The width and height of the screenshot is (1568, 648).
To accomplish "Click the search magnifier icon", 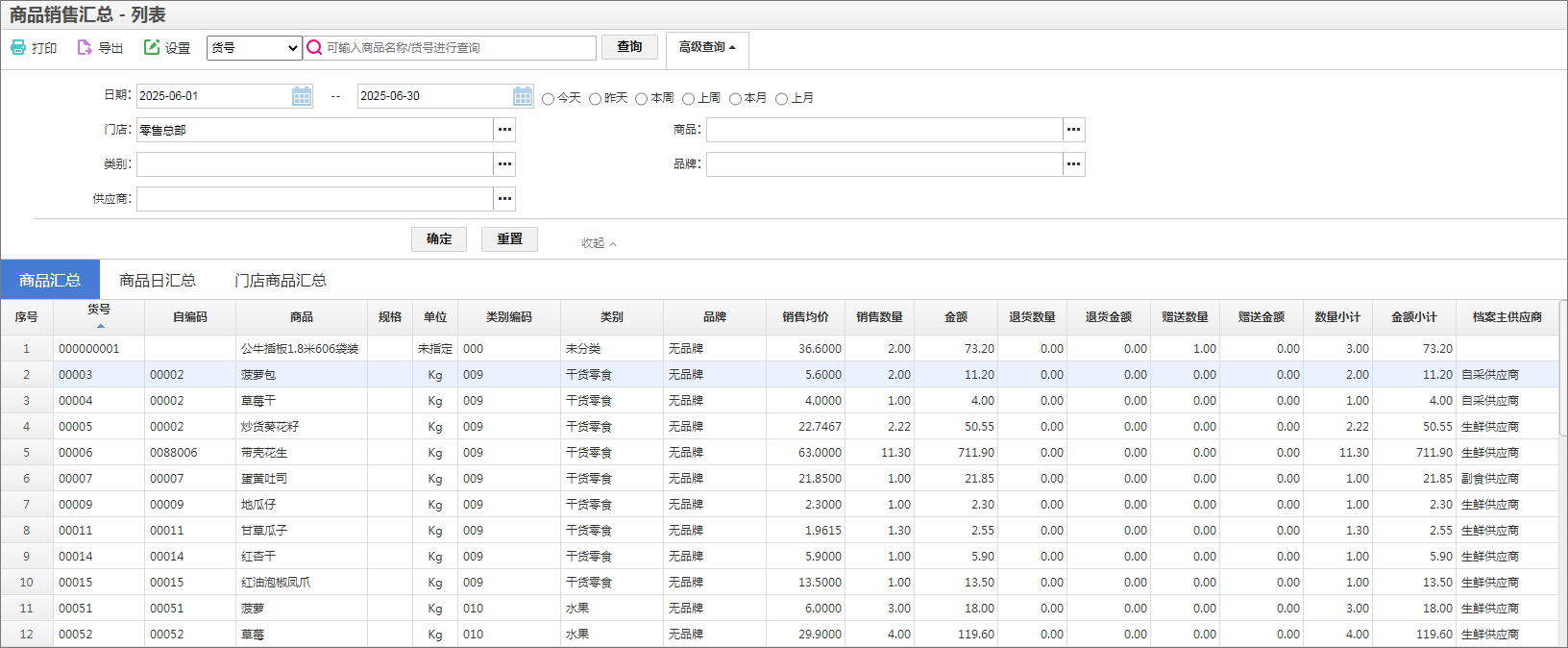I will click(x=314, y=47).
